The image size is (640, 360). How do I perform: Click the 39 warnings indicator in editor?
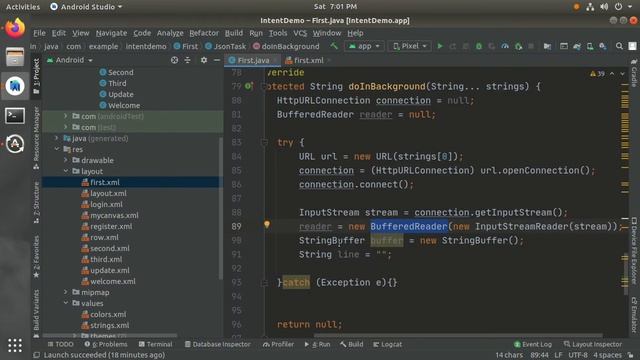(597, 74)
